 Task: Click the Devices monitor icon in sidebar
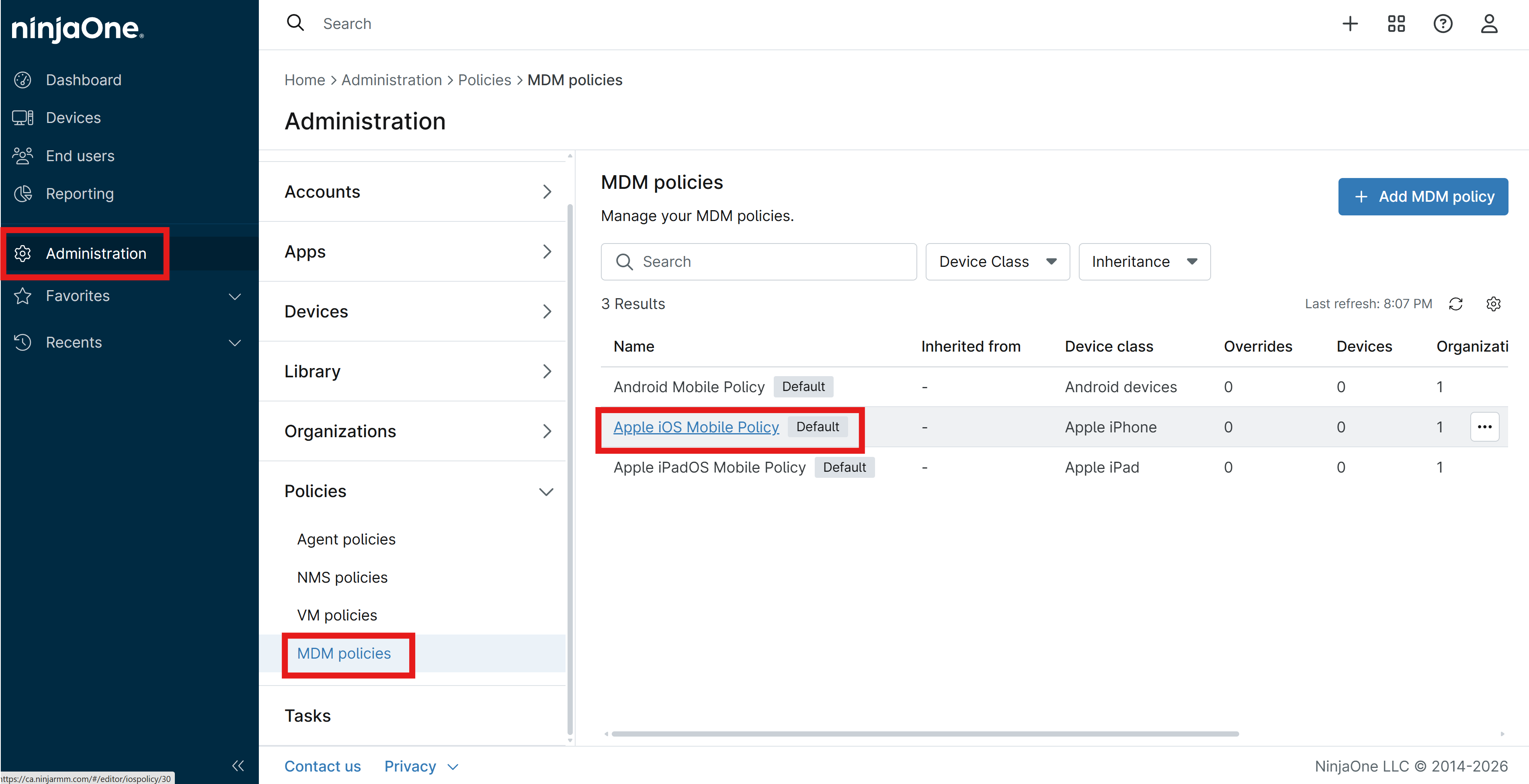(x=23, y=117)
